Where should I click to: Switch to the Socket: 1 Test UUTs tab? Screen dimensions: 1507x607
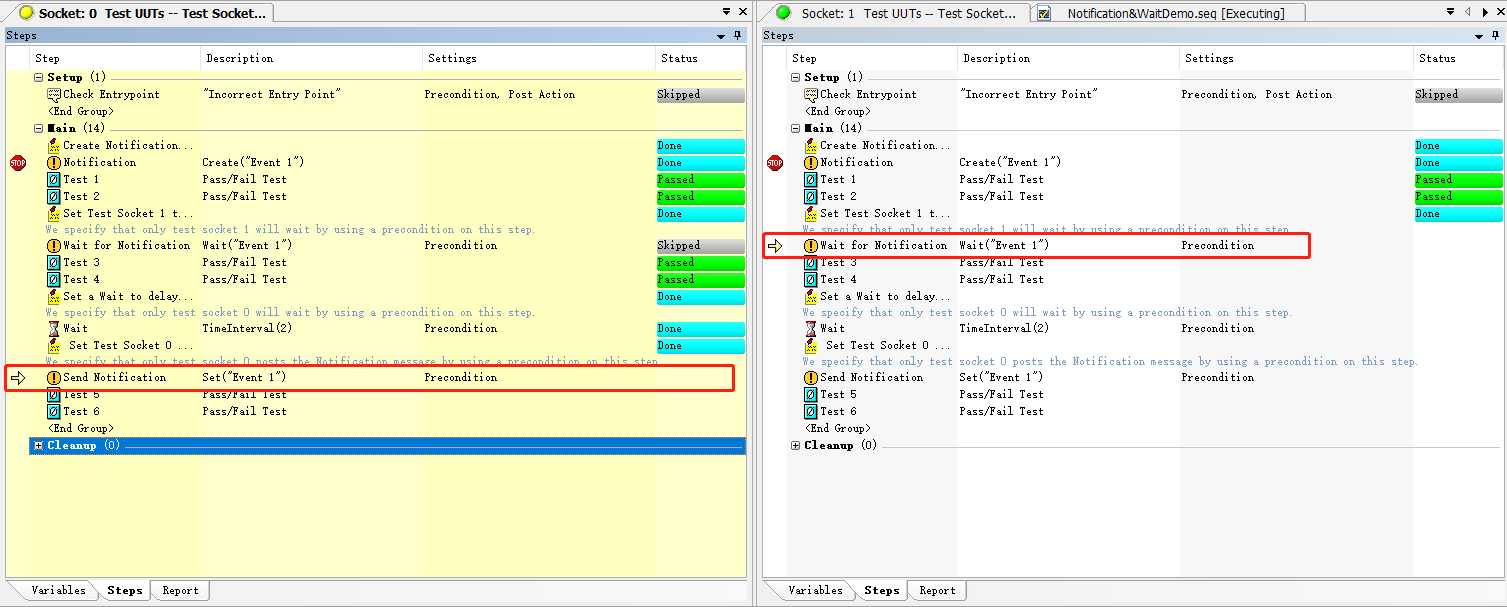click(898, 13)
